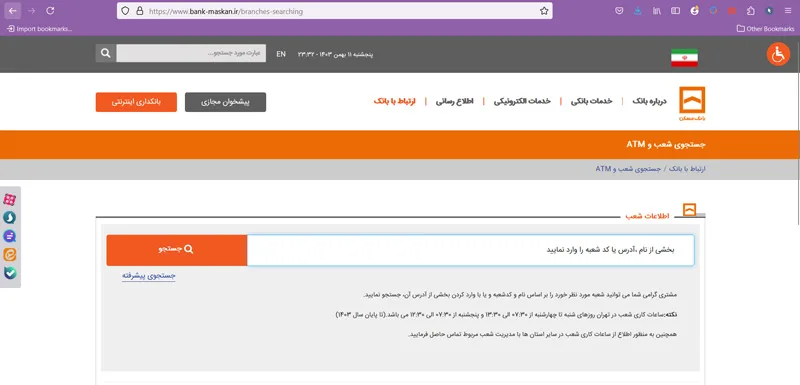
Task: Open the 'خدمات بانکی' menu
Action: [x=591, y=101]
